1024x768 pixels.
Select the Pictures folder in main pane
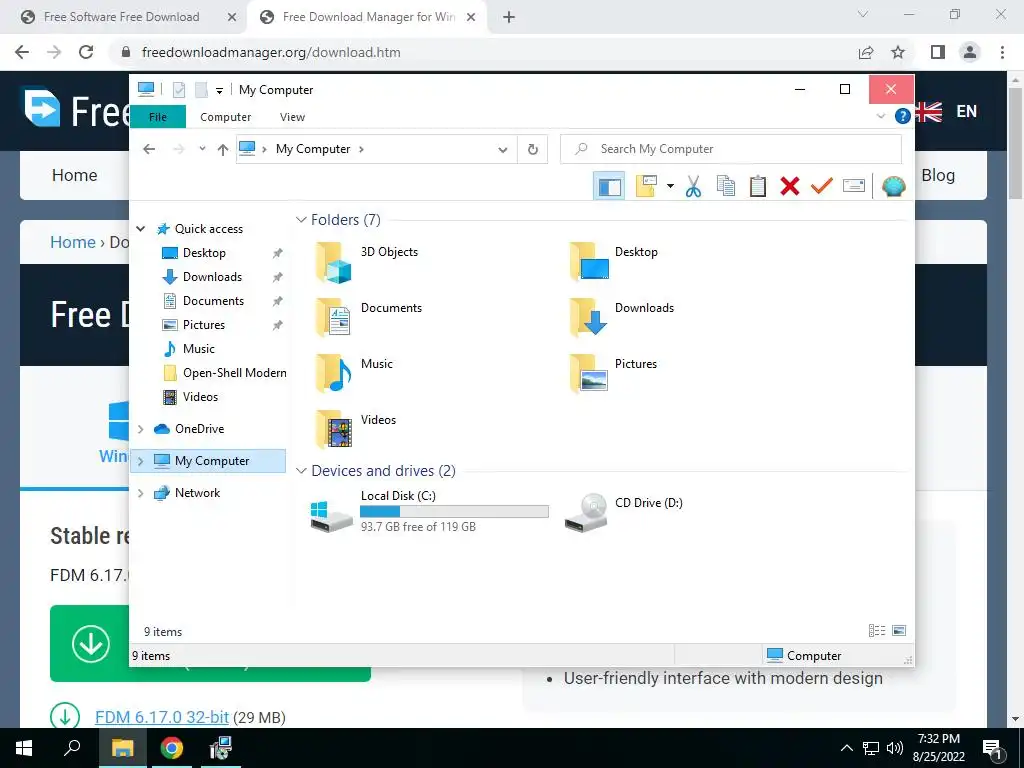click(614, 373)
